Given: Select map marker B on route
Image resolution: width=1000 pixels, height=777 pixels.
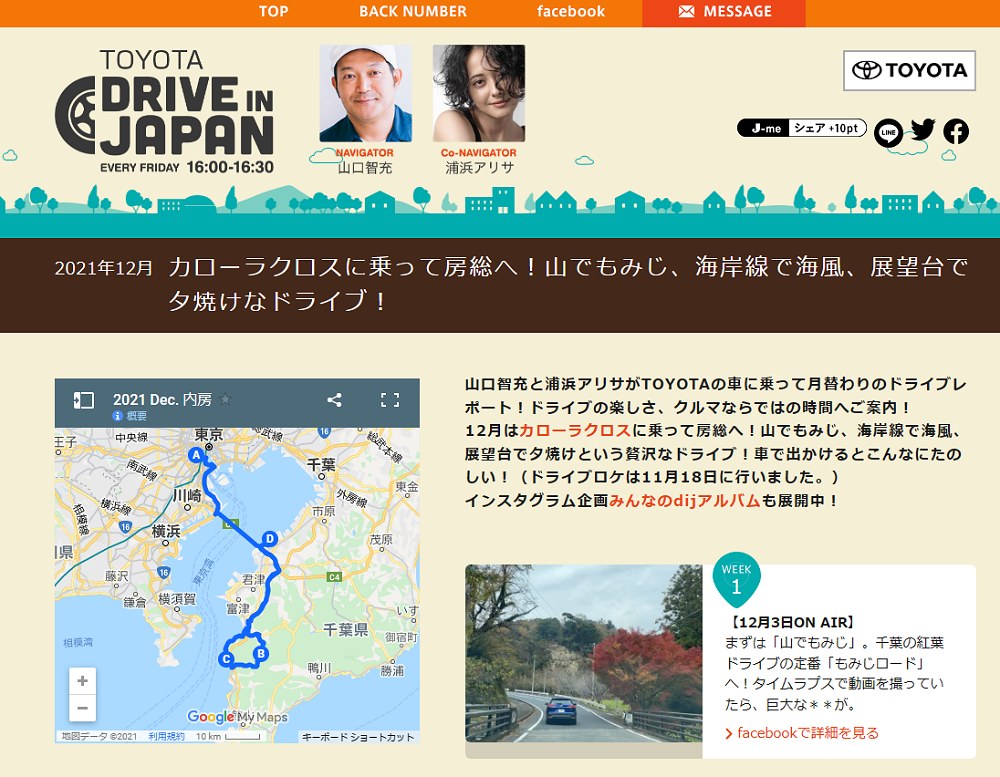Looking at the screenshot, I should point(260,653).
